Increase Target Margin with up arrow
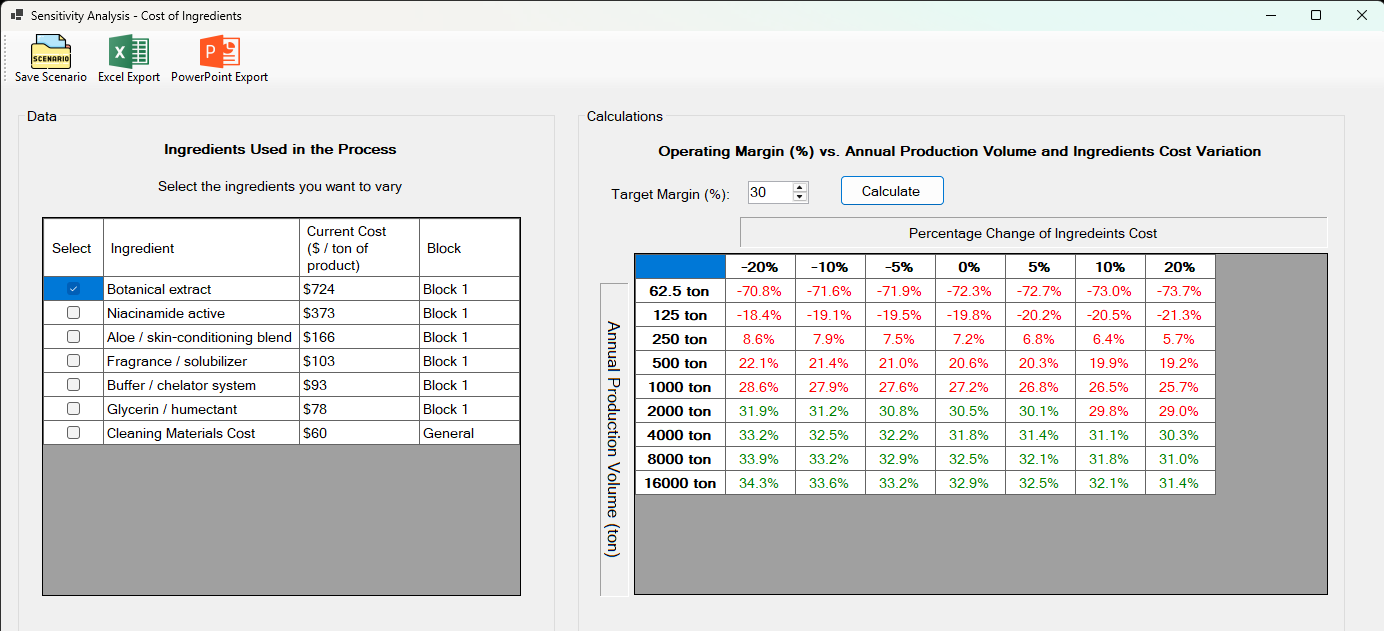This screenshot has height=631, width=1384. [x=799, y=187]
